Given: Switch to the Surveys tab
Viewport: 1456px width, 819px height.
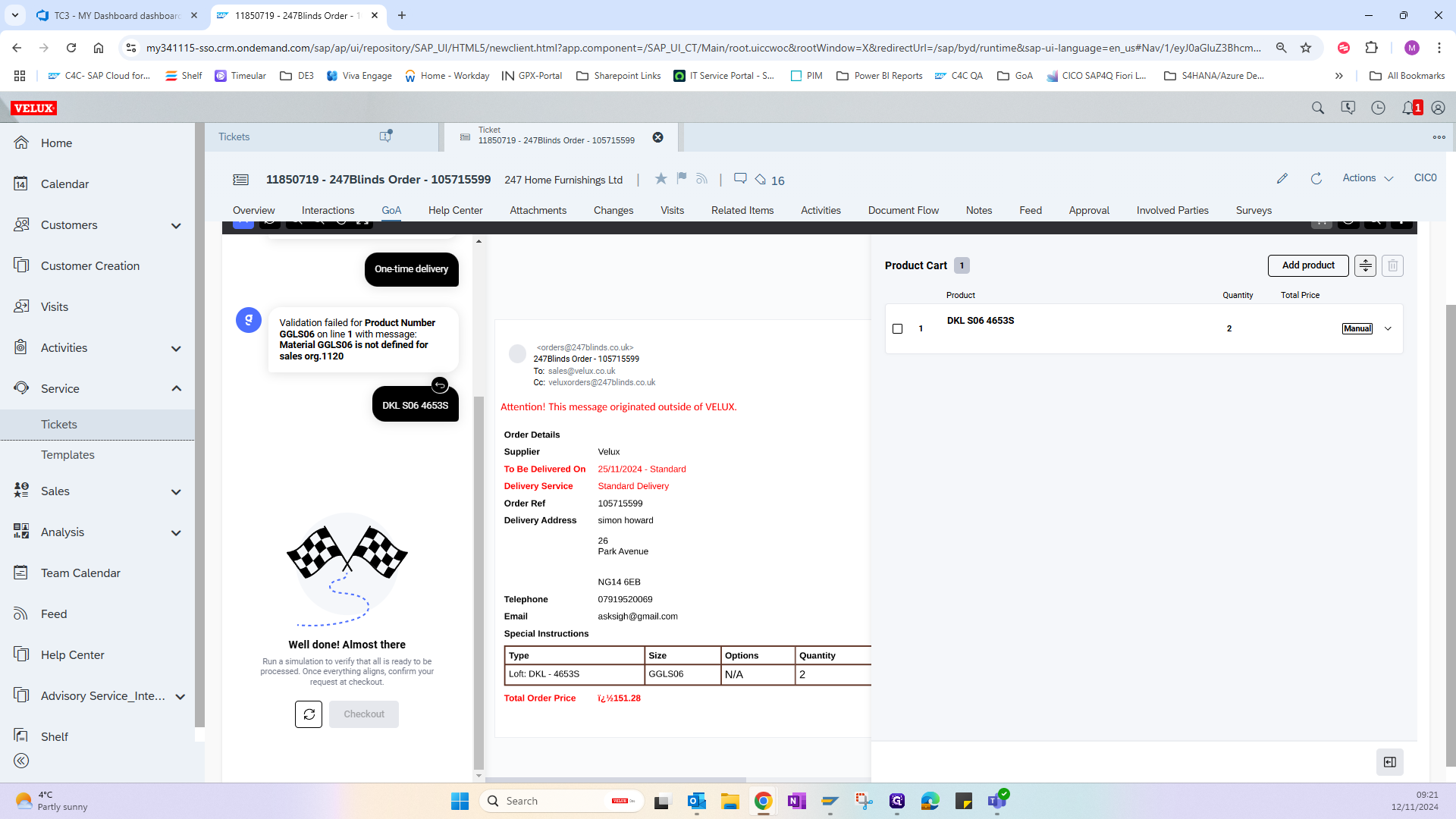Looking at the screenshot, I should 1254,210.
